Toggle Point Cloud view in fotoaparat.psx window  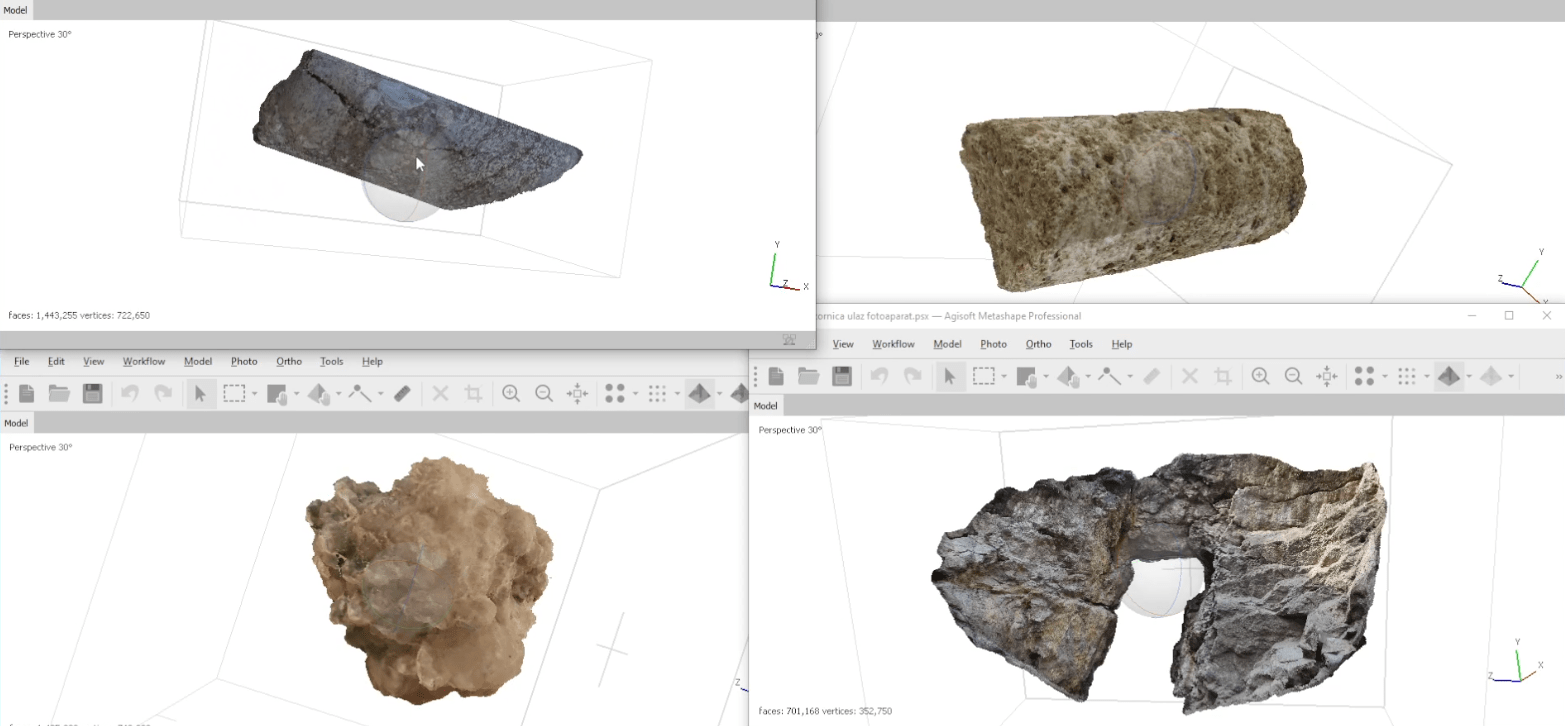1363,376
